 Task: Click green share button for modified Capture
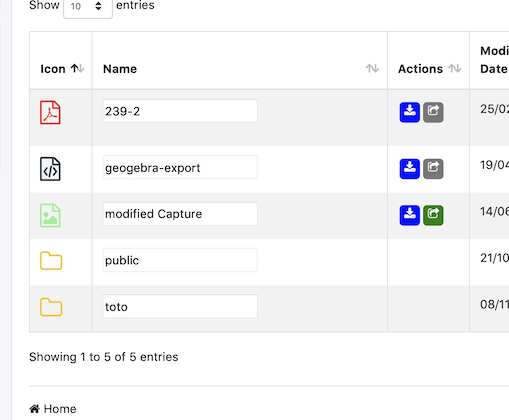tap(433, 215)
